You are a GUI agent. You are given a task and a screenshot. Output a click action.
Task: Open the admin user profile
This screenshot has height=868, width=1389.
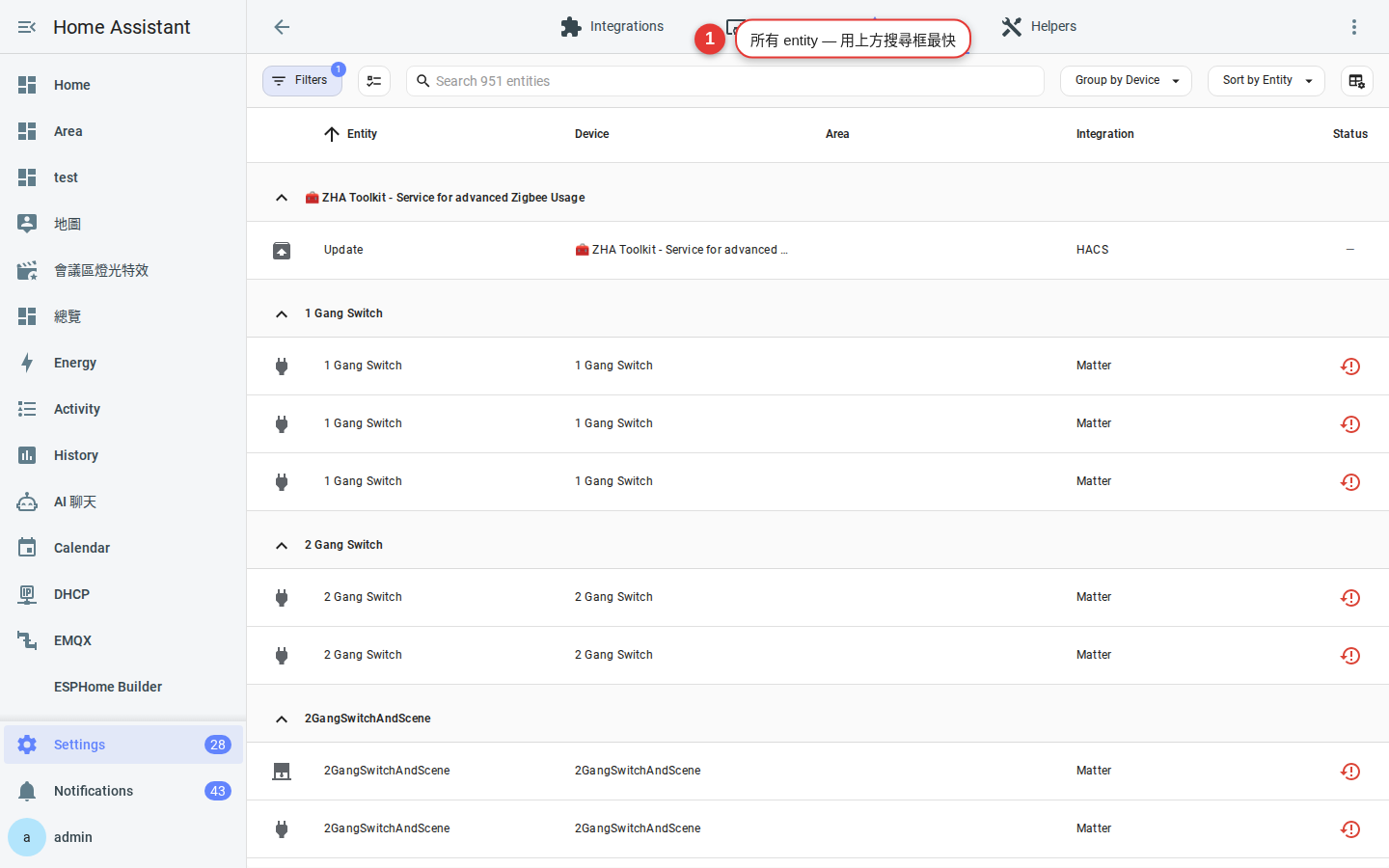tap(123, 837)
